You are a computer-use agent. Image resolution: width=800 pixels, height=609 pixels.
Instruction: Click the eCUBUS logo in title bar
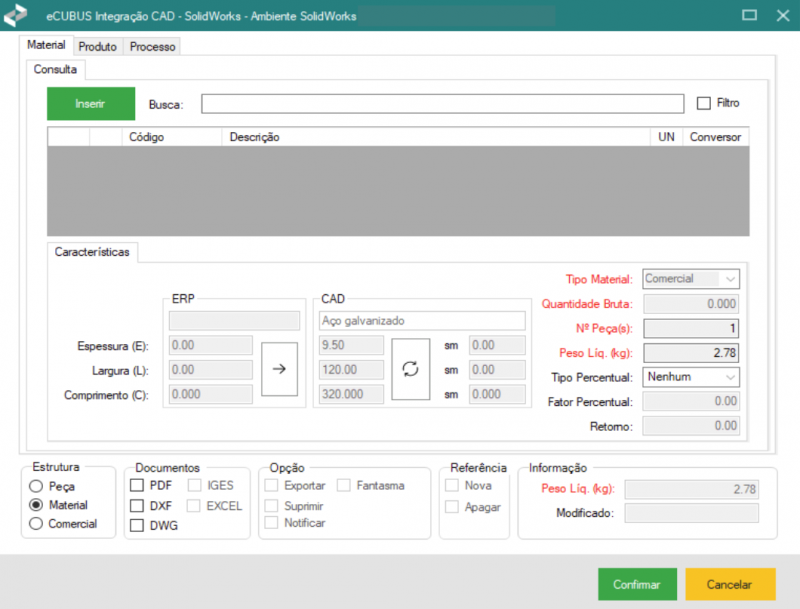point(16,16)
